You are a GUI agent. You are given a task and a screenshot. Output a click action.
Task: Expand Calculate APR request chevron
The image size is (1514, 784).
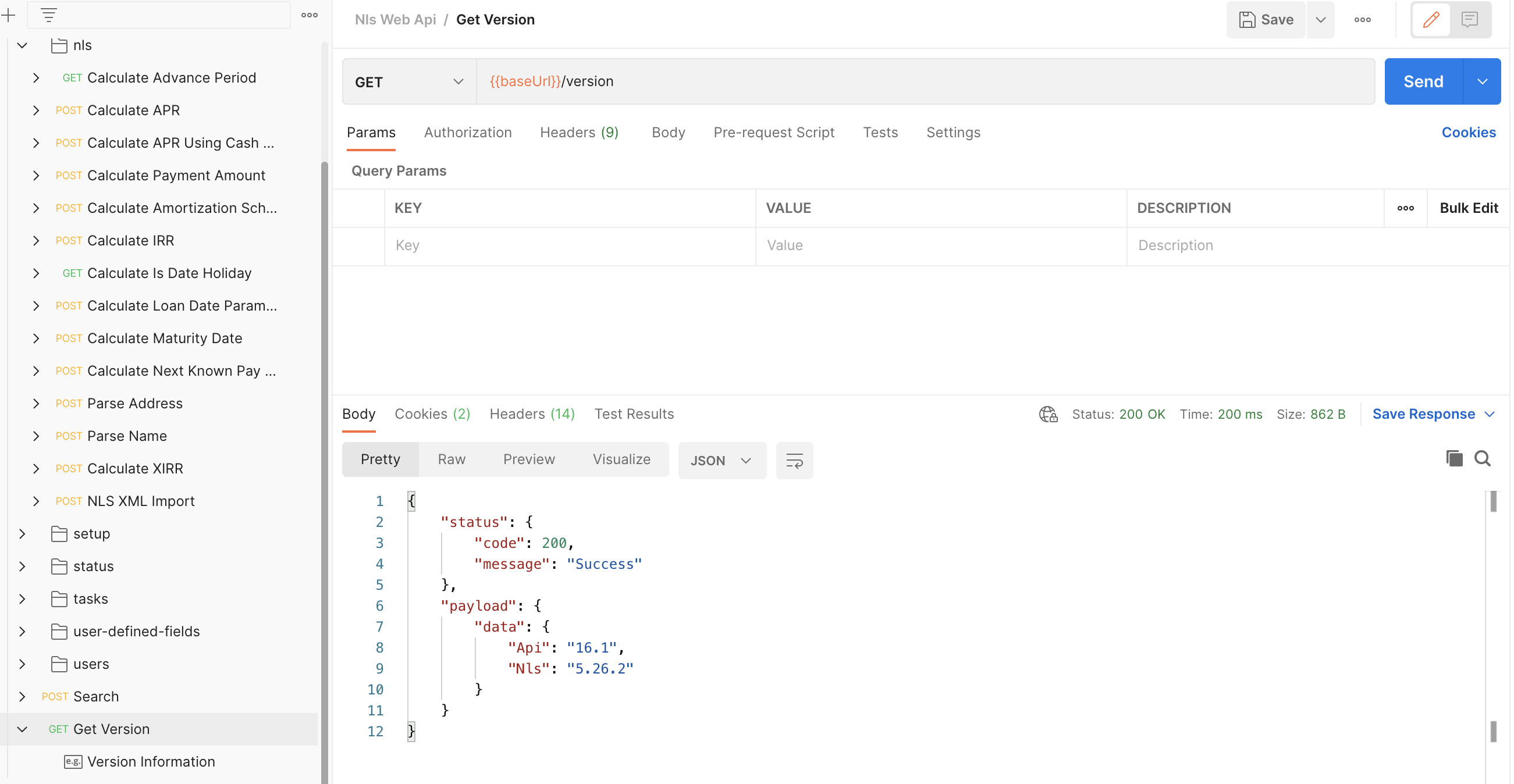click(37, 111)
